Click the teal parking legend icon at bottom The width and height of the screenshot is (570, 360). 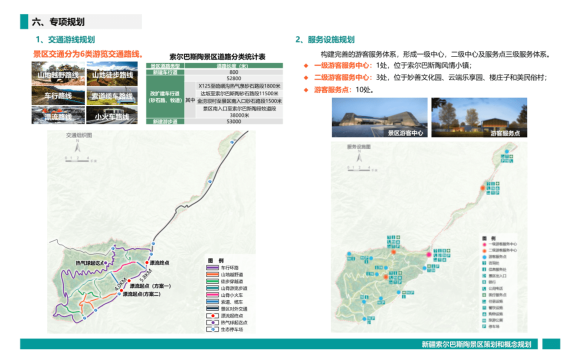pyautogui.click(x=485, y=327)
